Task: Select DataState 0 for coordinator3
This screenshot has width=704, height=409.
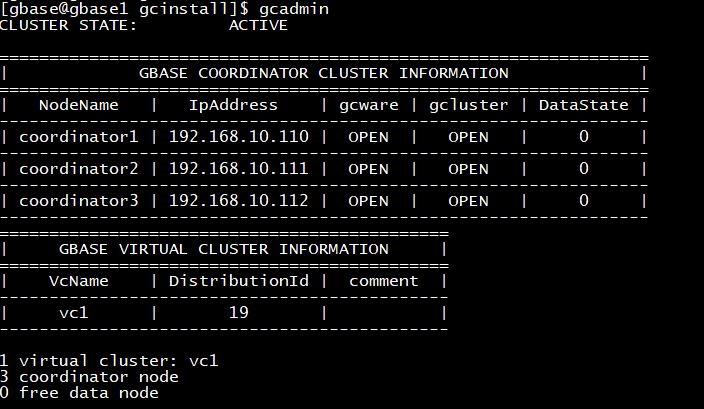Action: [x=584, y=200]
